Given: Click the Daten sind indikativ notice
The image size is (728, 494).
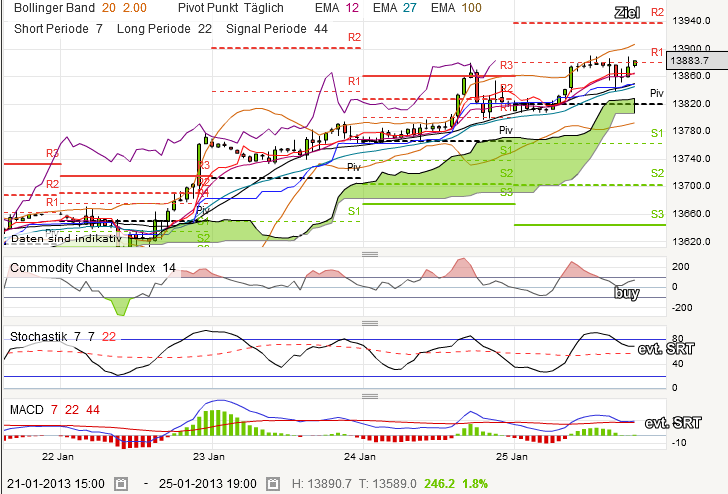Looking at the screenshot, I should coord(66,239).
